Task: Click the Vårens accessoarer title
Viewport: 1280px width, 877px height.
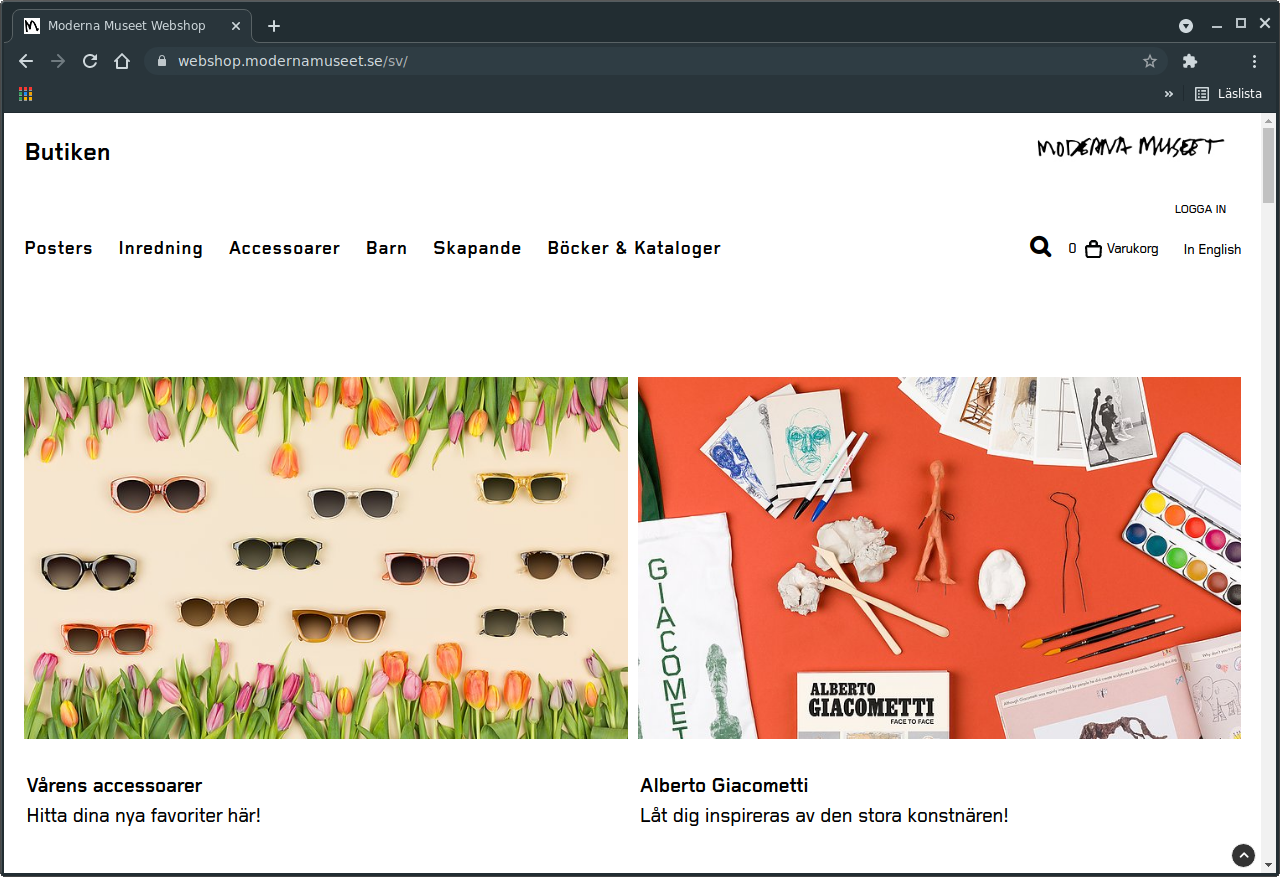Action: coord(115,785)
